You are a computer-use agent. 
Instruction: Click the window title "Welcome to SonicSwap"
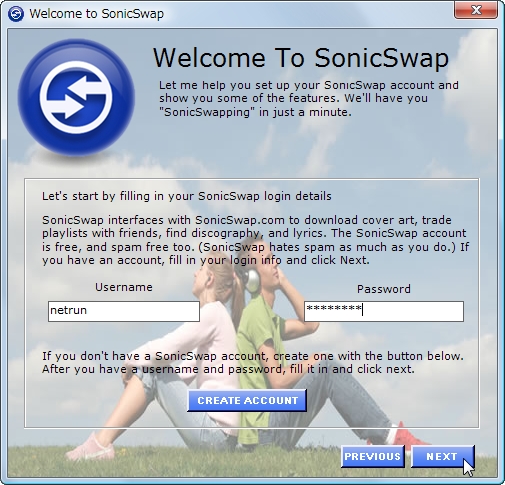coord(97,14)
